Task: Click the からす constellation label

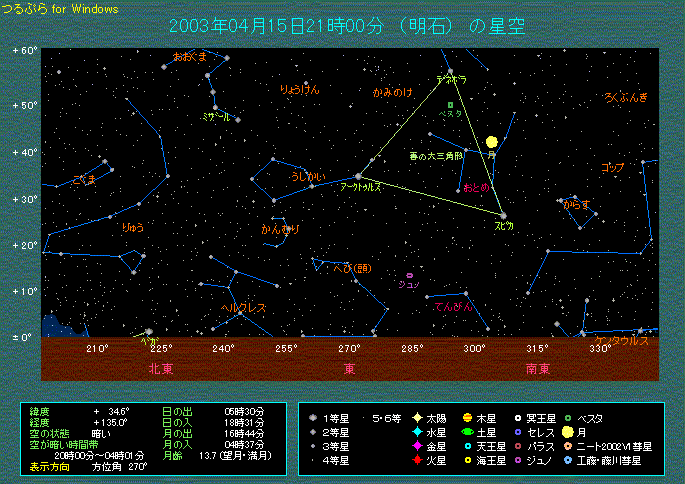Action: [x=576, y=204]
